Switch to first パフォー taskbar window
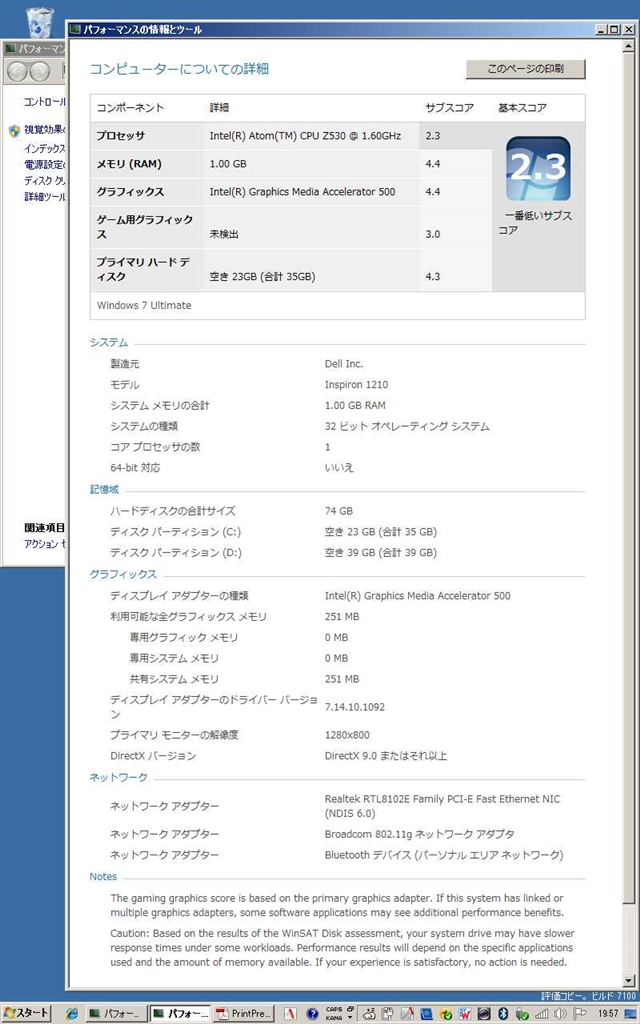Screen dimensions: 640x1024 (x=116, y=1014)
